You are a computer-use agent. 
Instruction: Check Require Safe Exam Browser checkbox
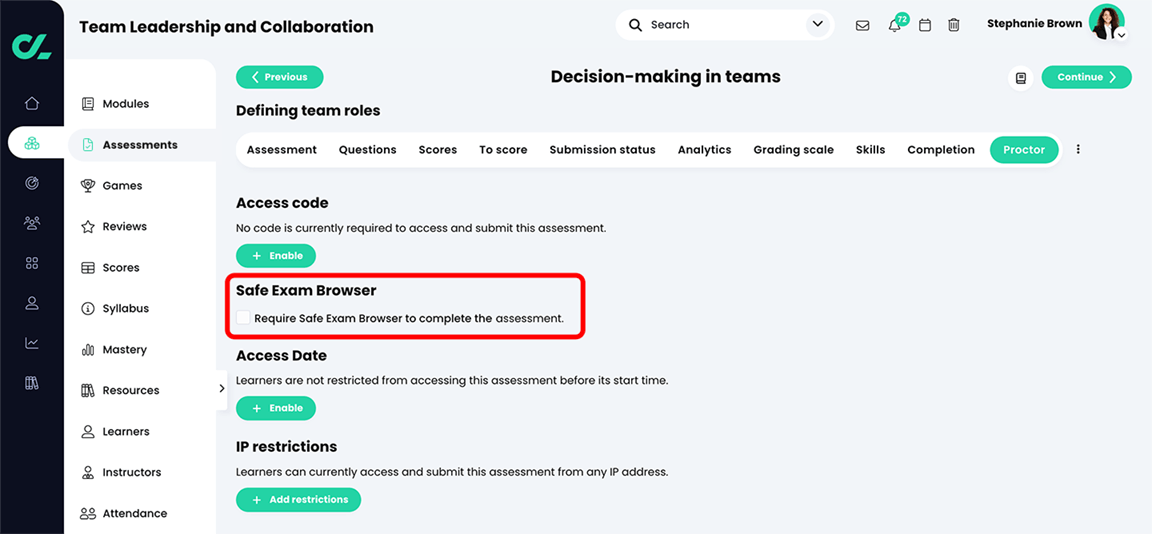pyautogui.click(x=243, y=318)
